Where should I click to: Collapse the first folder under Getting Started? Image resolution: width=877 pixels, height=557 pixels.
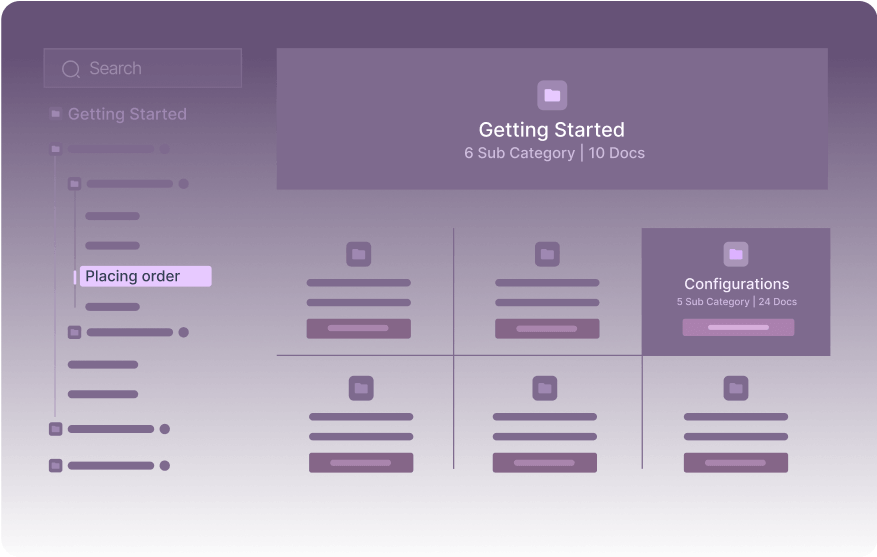point(56,149)
